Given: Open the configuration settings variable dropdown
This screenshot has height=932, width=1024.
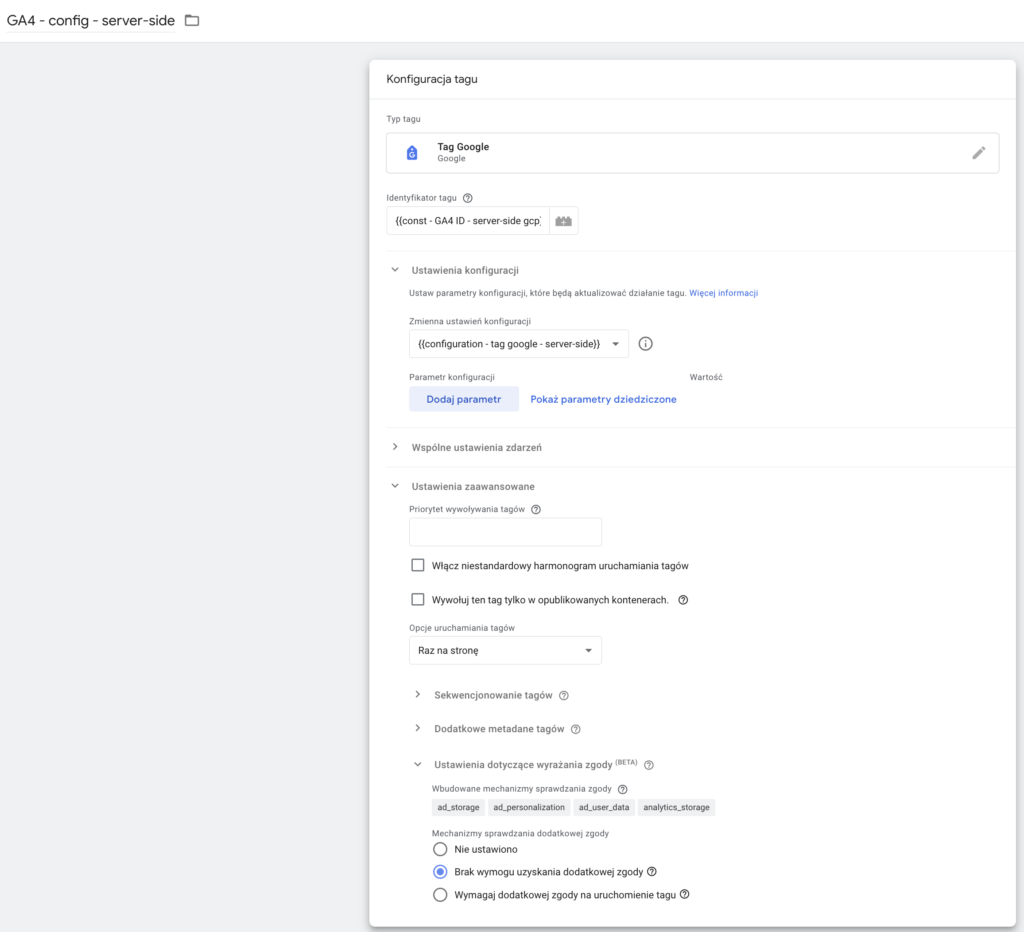Looking at the screenshot, I should pyautogui.click(x=518, y=344).
